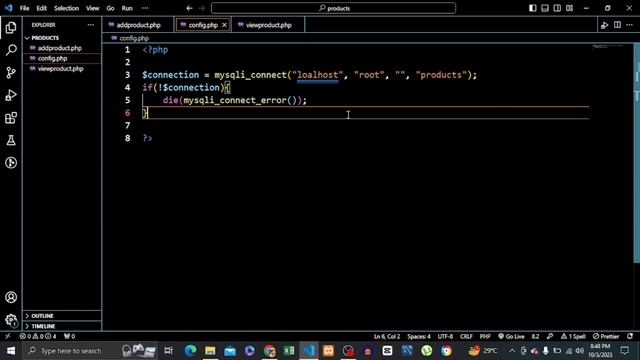Open the Windows Start menu
Image resolution: width=640 pixels, height=360 pixels.
tap(11, 351)
